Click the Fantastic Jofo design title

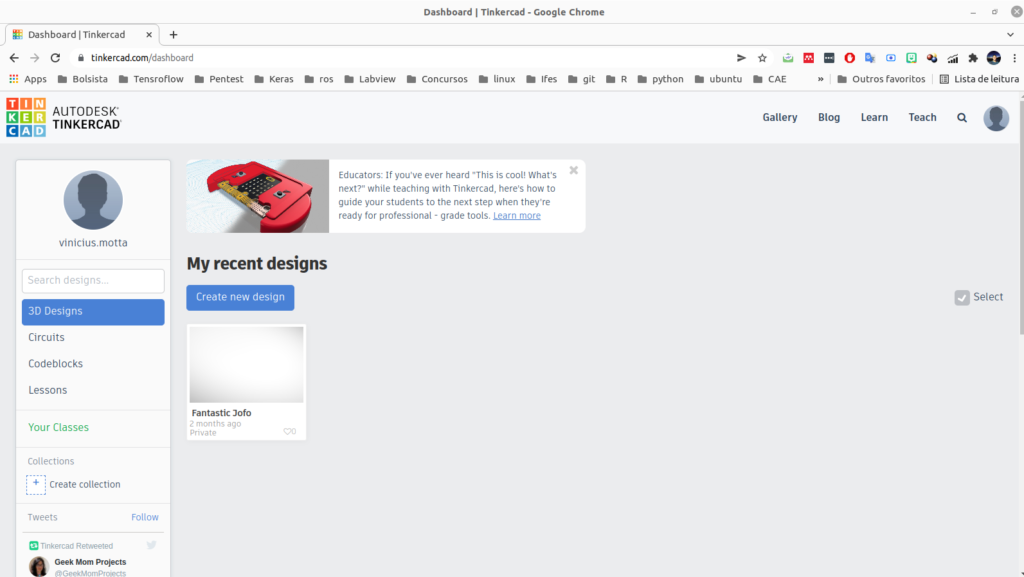(221, 413)
